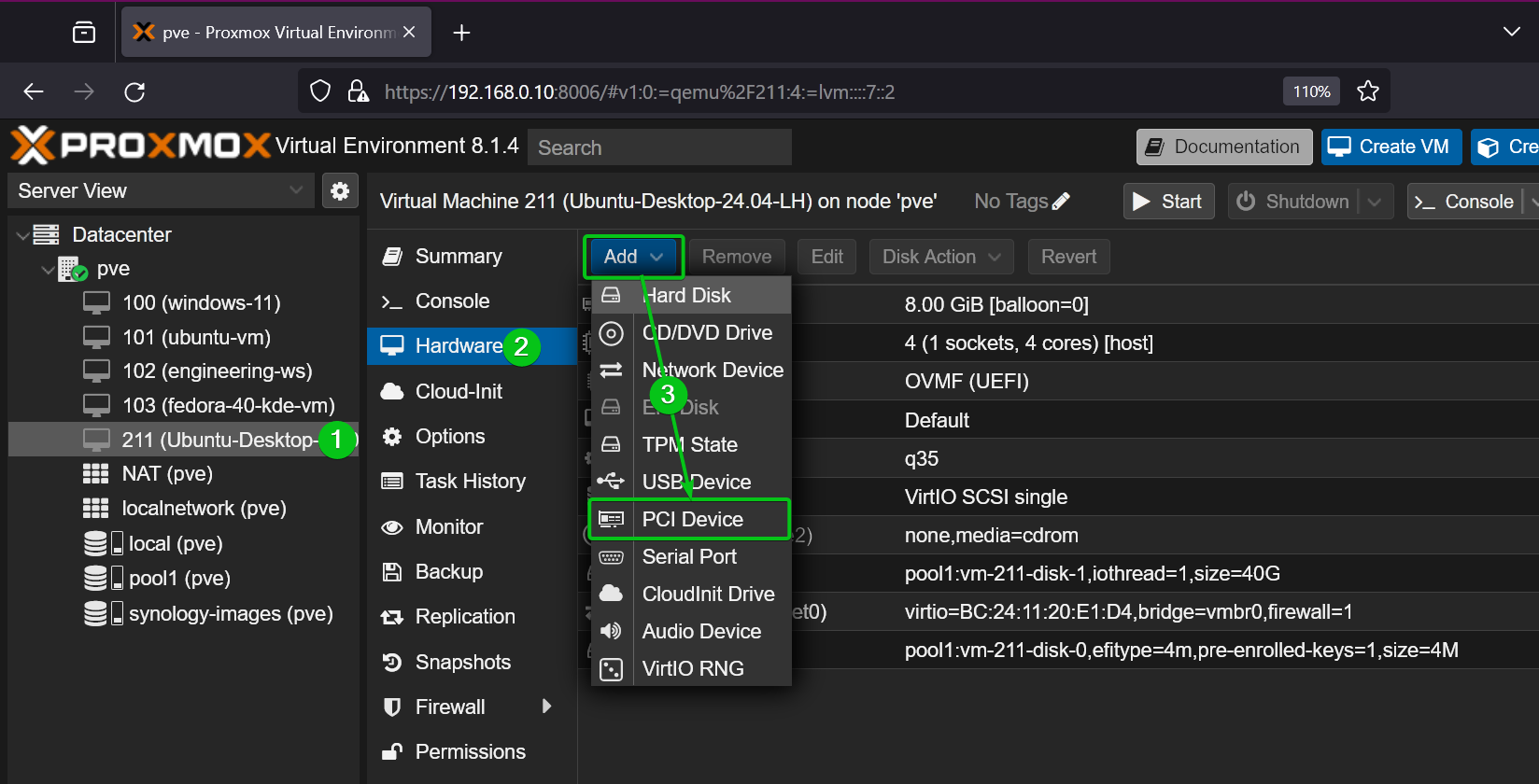1539x784 pixels.
Task: Click the Remove hardware button
Action: 737,257
